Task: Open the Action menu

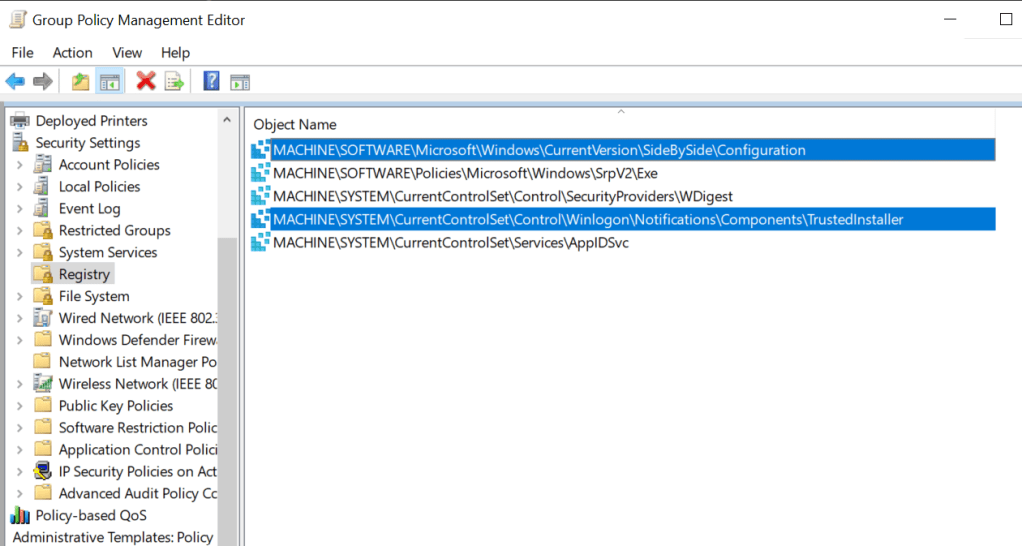Action: pos(72,52)
